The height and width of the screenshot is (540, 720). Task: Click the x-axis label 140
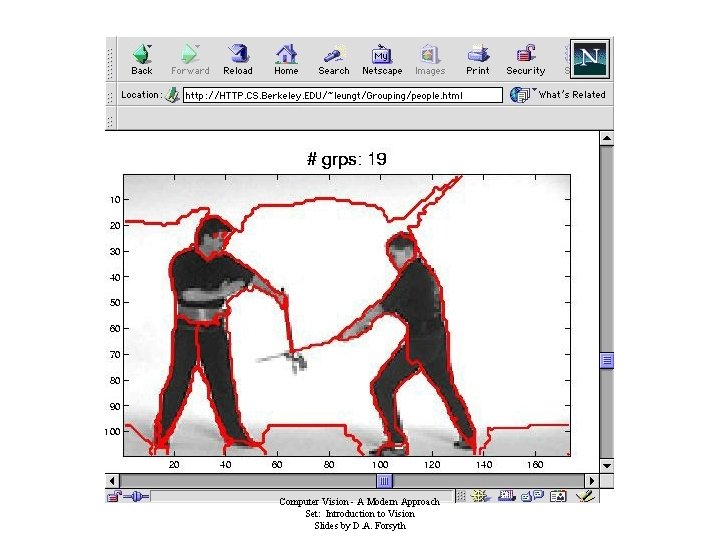point(484,465)
